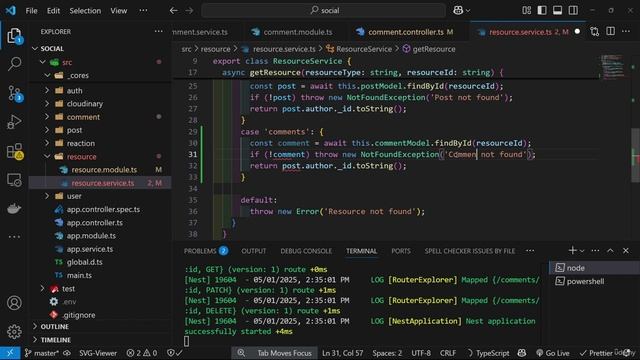The image size is (640, 360).
Task: Go back in navigation history
Action: (173, 11)
